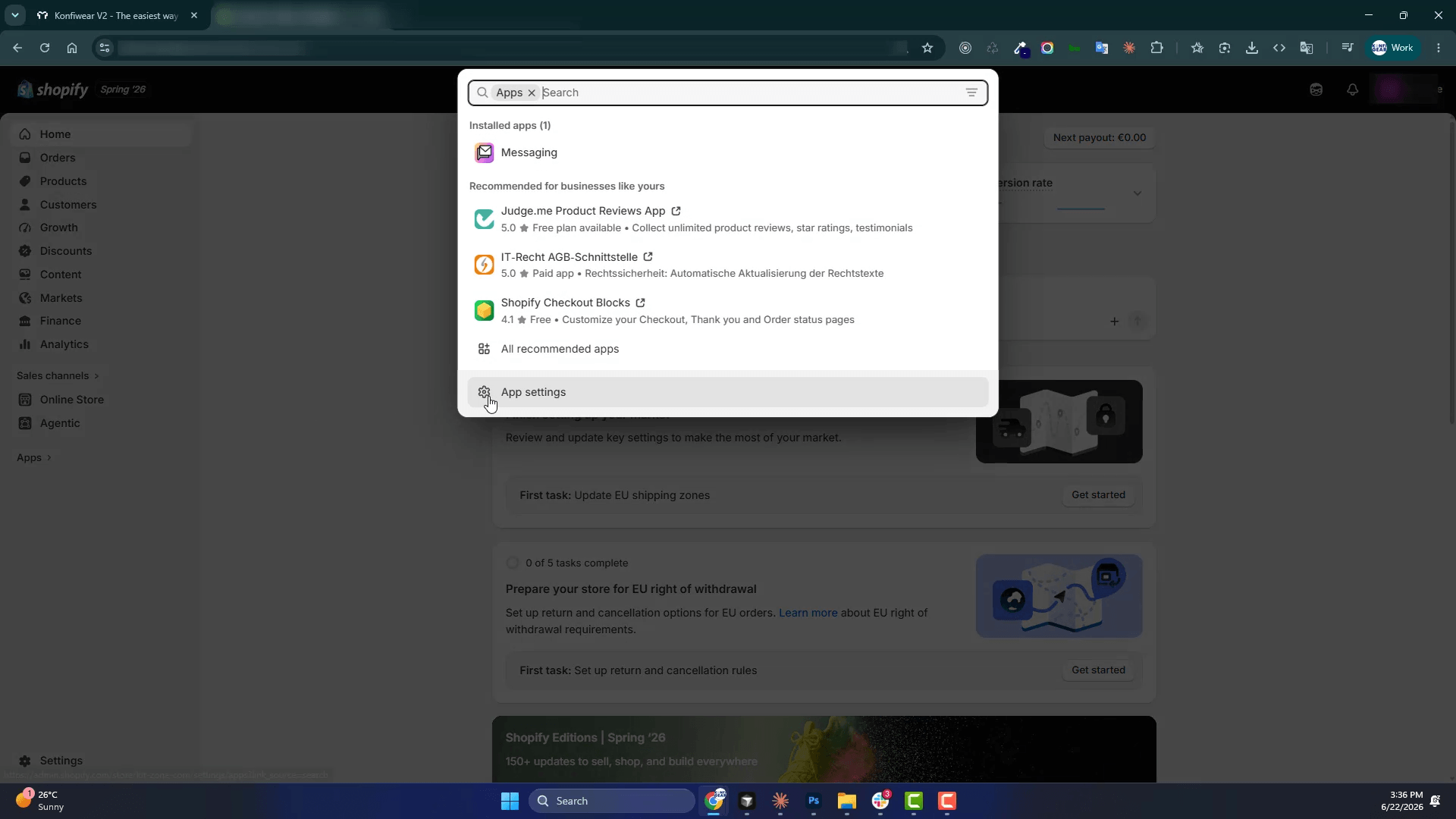
Task: Expand the conversion rate metrics chevron
Action: [x=1137, y=193]
